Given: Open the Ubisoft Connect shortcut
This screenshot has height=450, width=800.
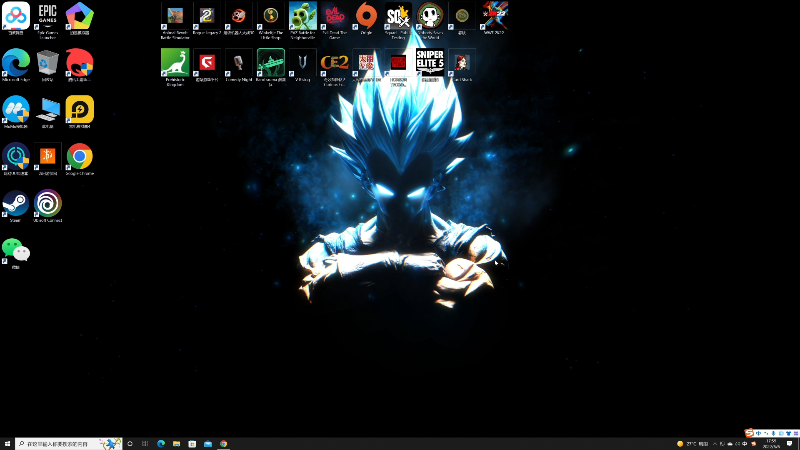Looking at the screenshot, I should [x=47, y=206].
